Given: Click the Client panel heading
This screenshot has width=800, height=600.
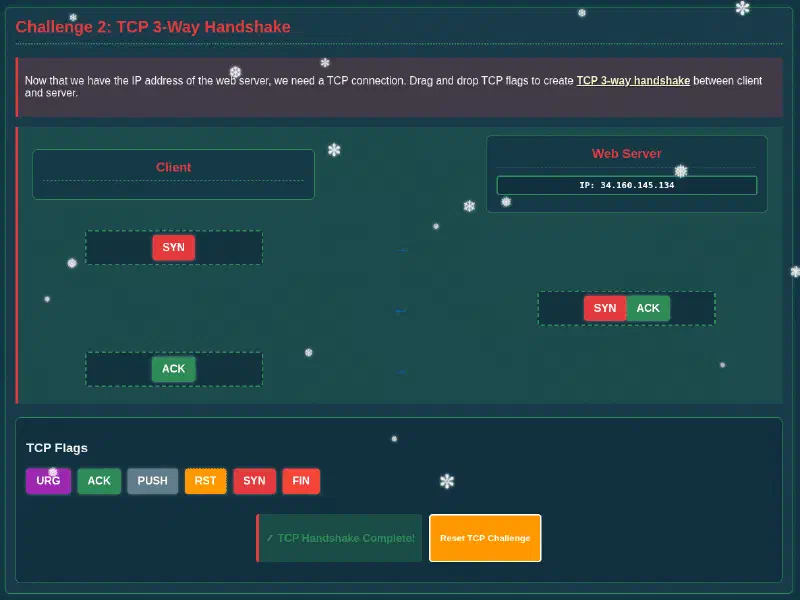Looking at the screenshot, I should click(x=173, y=167).
